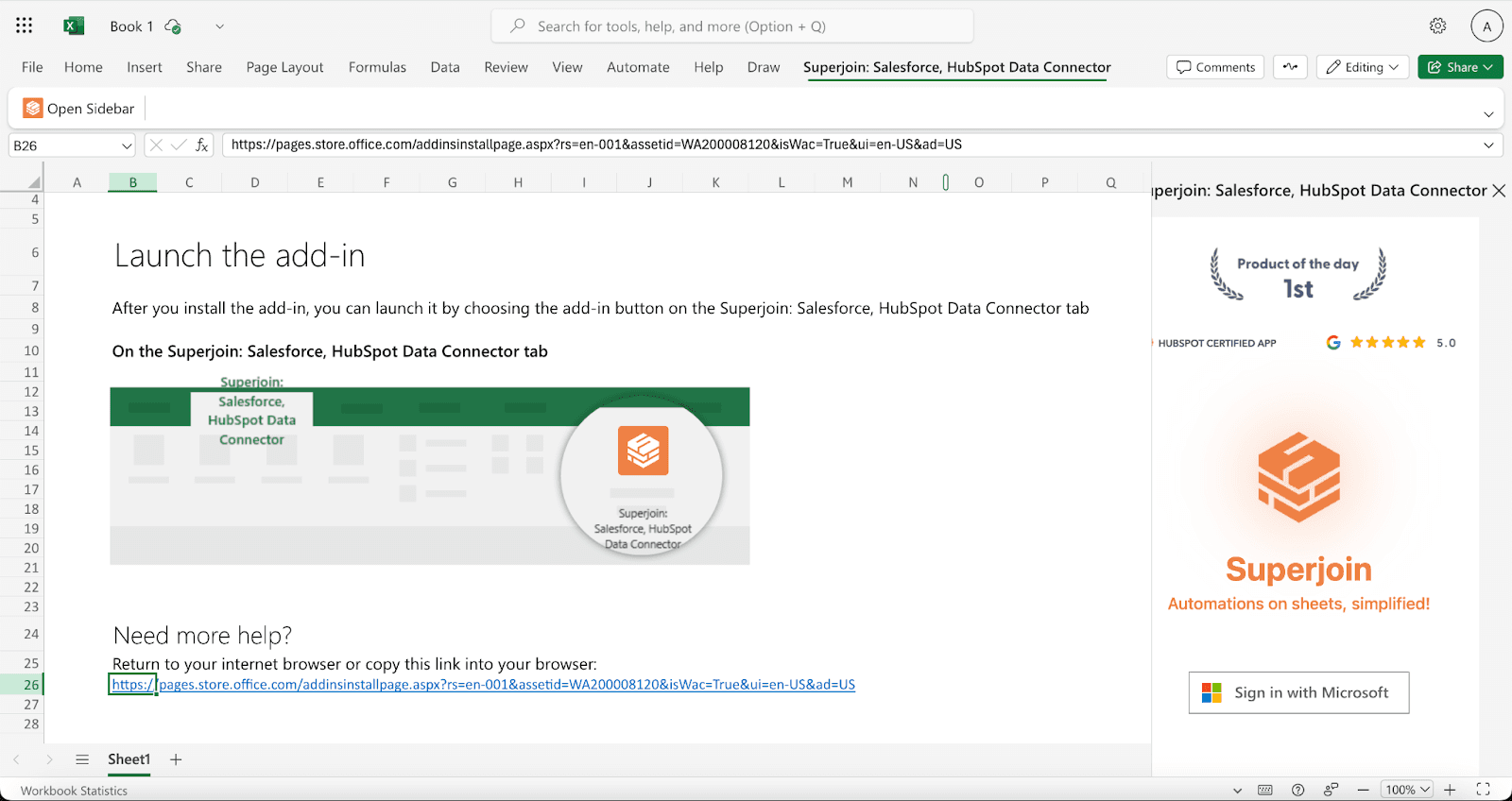The image size is (1512, 801).
Task: Click the Insert Function fx icon
Action: click(x=202, y=145)
